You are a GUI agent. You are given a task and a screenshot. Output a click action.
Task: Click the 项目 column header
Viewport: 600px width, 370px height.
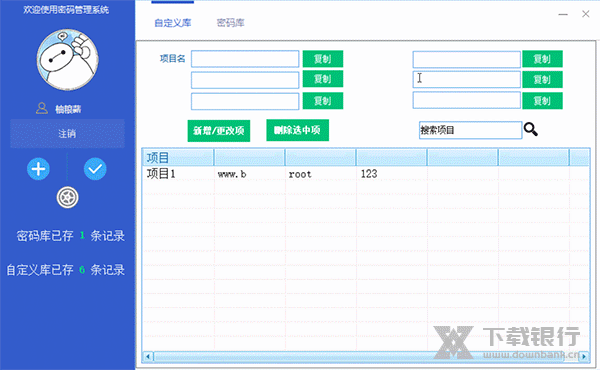point(178,157)
